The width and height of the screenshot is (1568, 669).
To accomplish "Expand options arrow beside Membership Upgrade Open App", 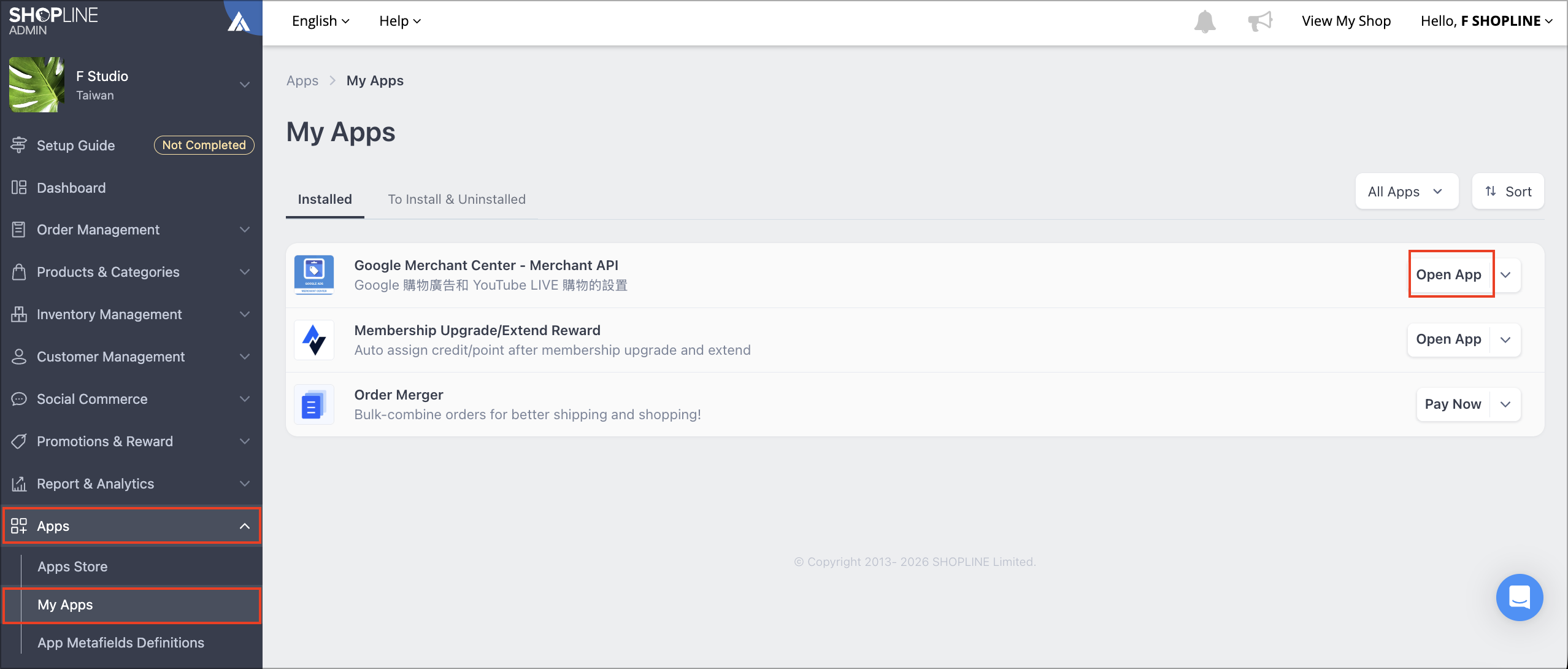I will click(x=1505, y=339).
